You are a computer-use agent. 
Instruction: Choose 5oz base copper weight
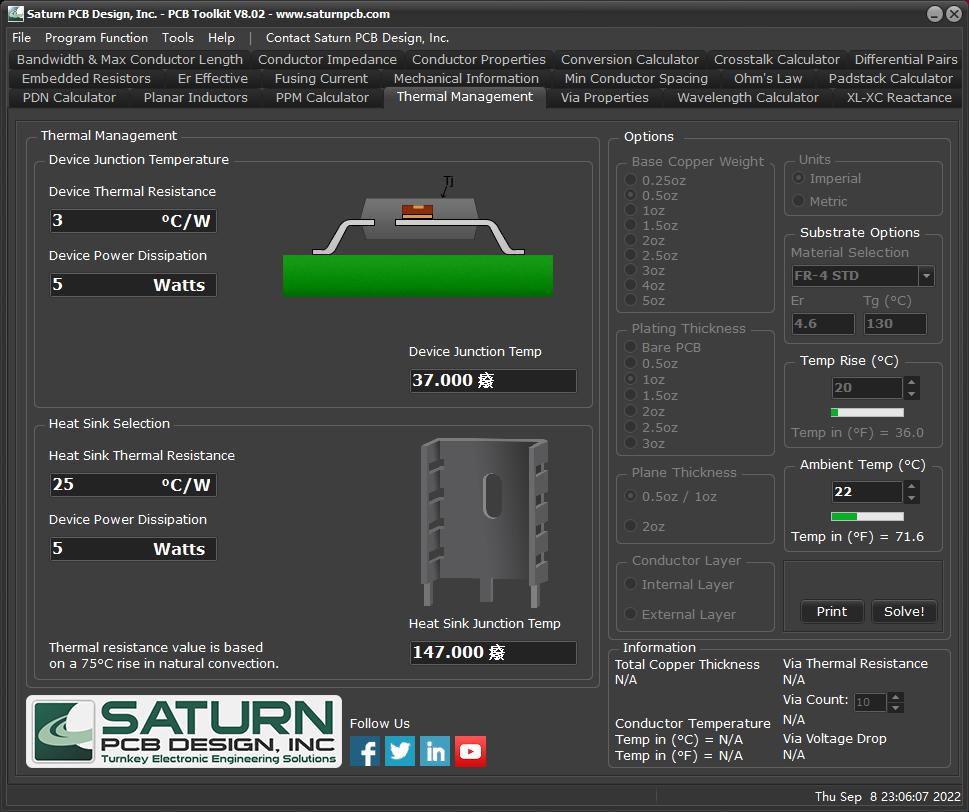pyautogui.click(x=630, y=300)
